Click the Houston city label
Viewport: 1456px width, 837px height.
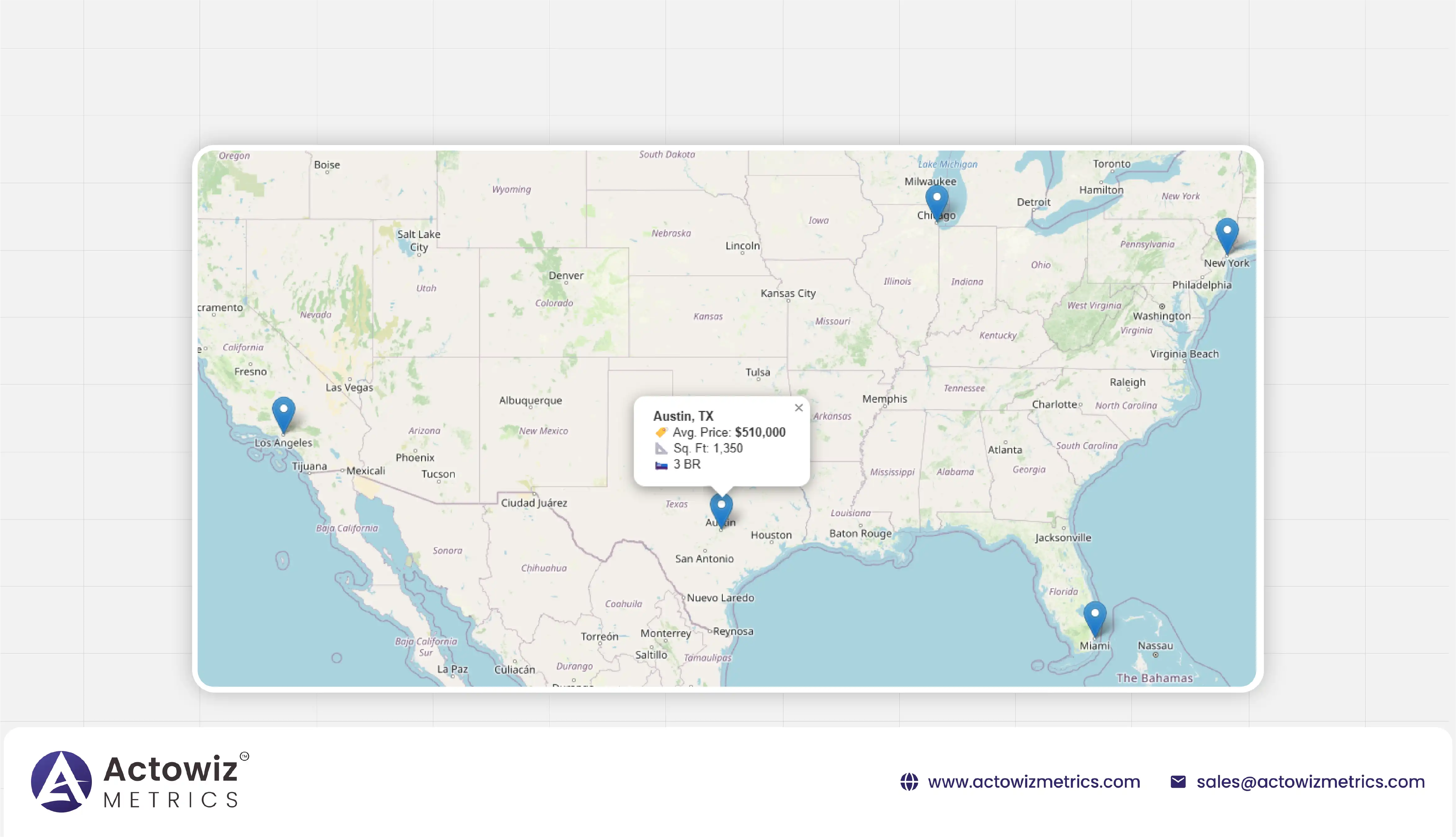point(771,535)
